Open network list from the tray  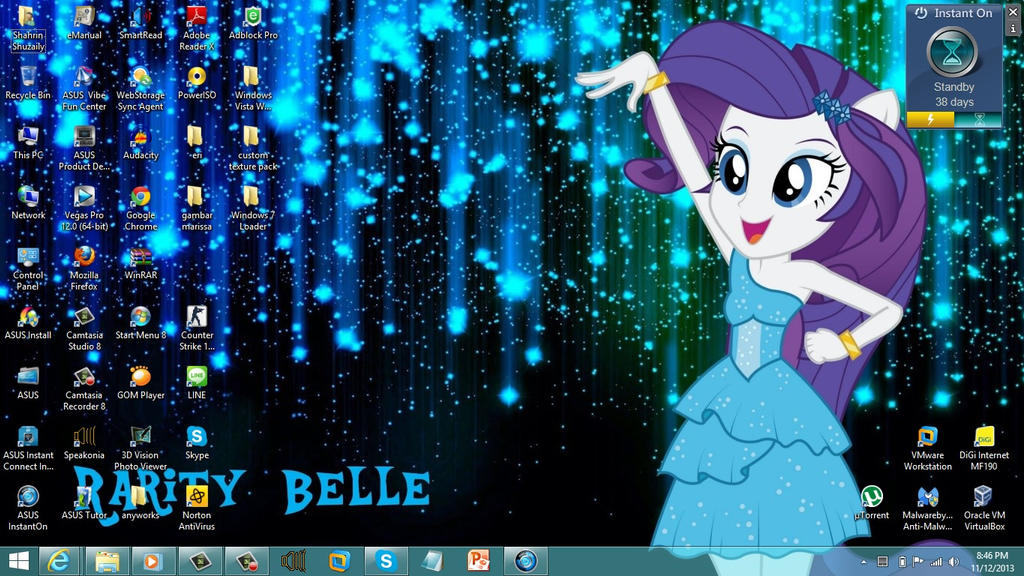coord(936,560)
